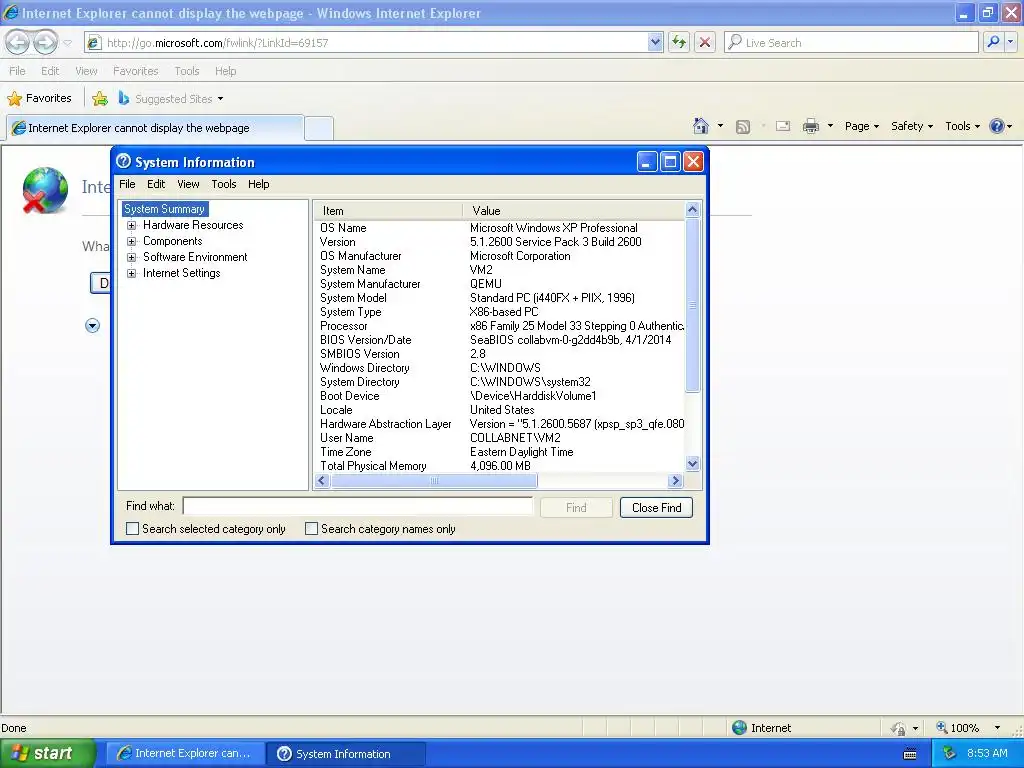Open System Information Help menu
The height and width of the screenshot is (768, 1024).
pos(259,184)
